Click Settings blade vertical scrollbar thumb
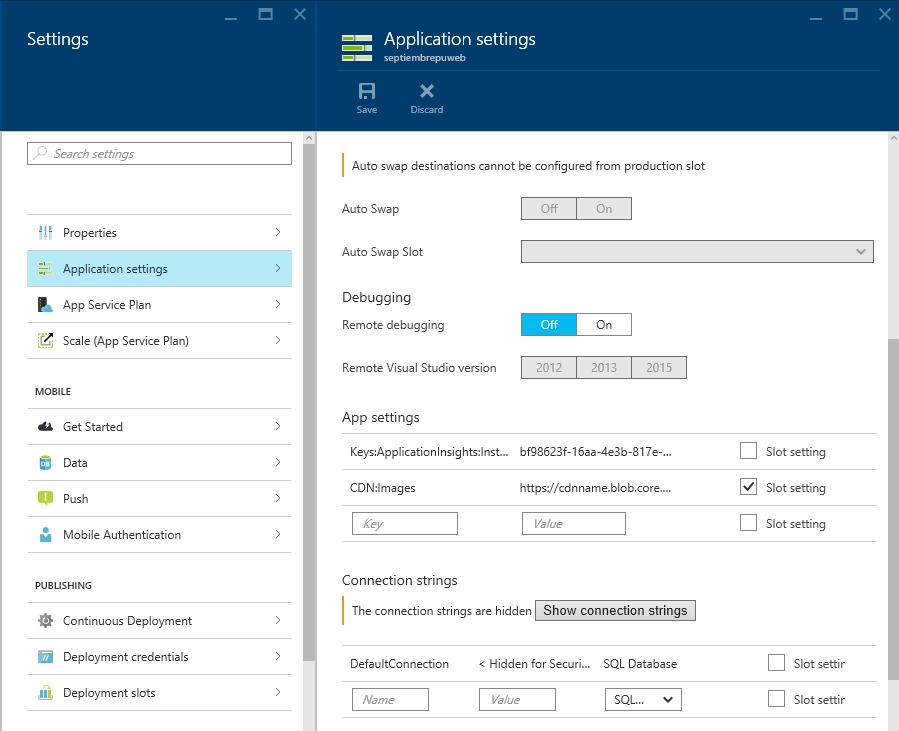The height and width of the screenshot is (731, 899). pyautogui.click(x=309, y=401)
